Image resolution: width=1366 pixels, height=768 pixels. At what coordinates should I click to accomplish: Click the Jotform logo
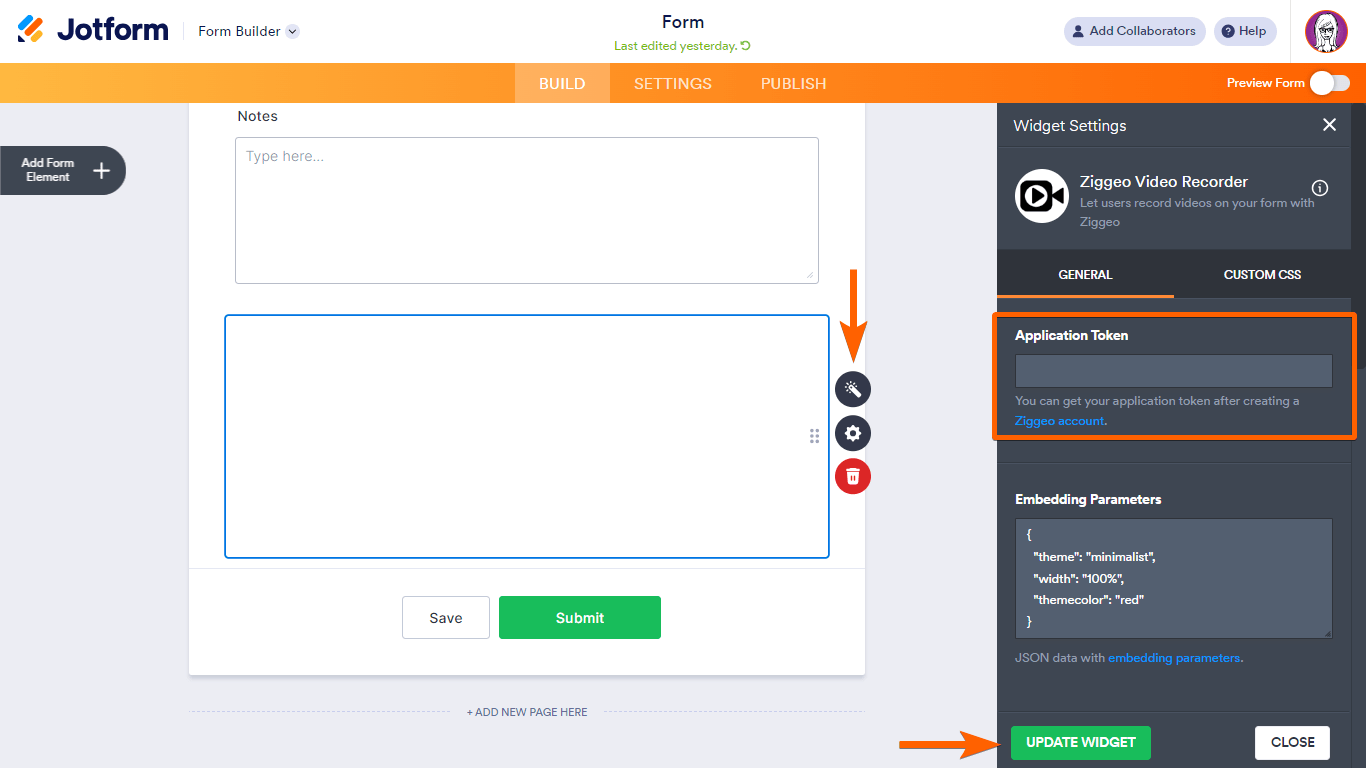[93, 30]
